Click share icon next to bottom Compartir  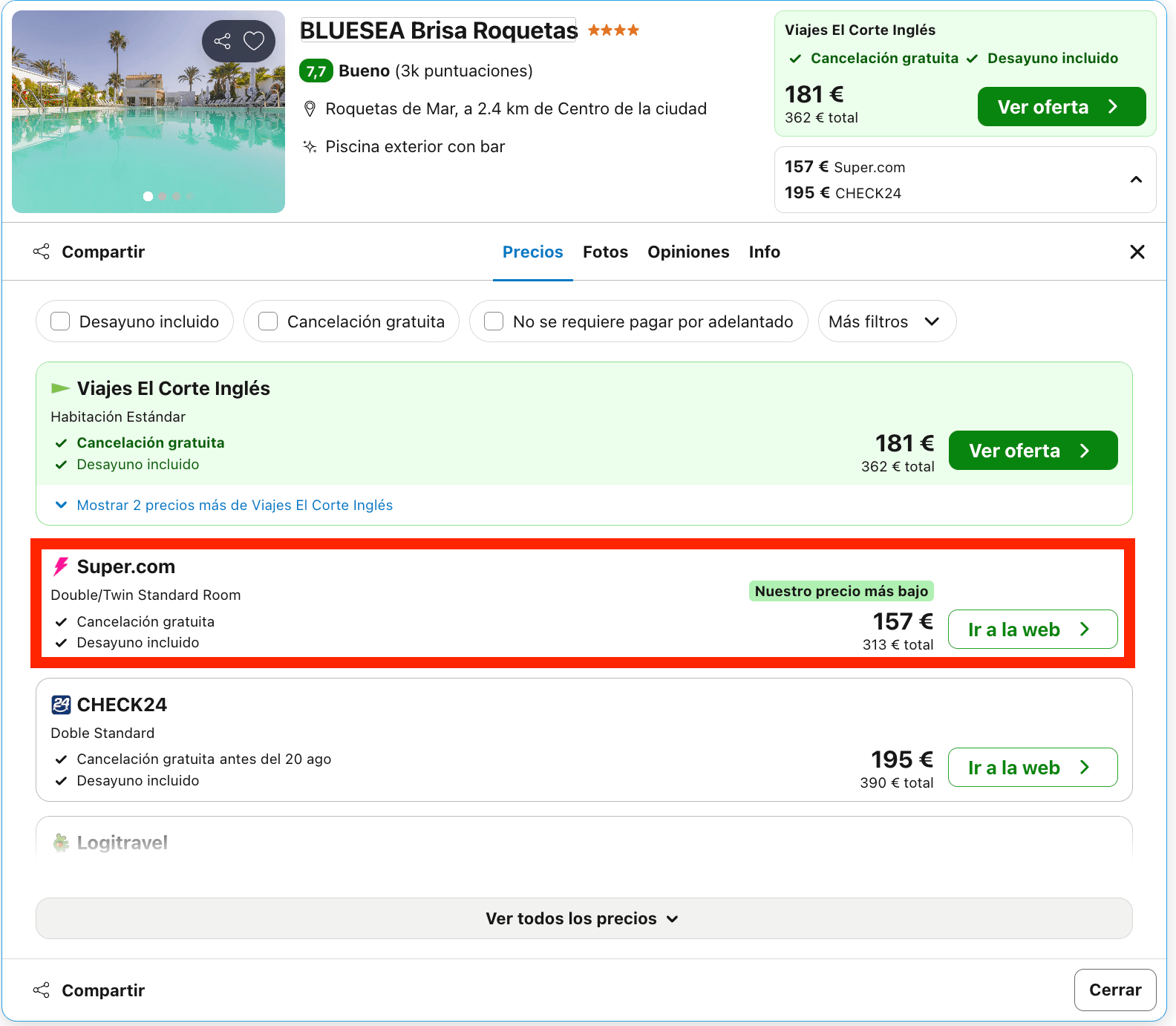[x=42, y=990]
